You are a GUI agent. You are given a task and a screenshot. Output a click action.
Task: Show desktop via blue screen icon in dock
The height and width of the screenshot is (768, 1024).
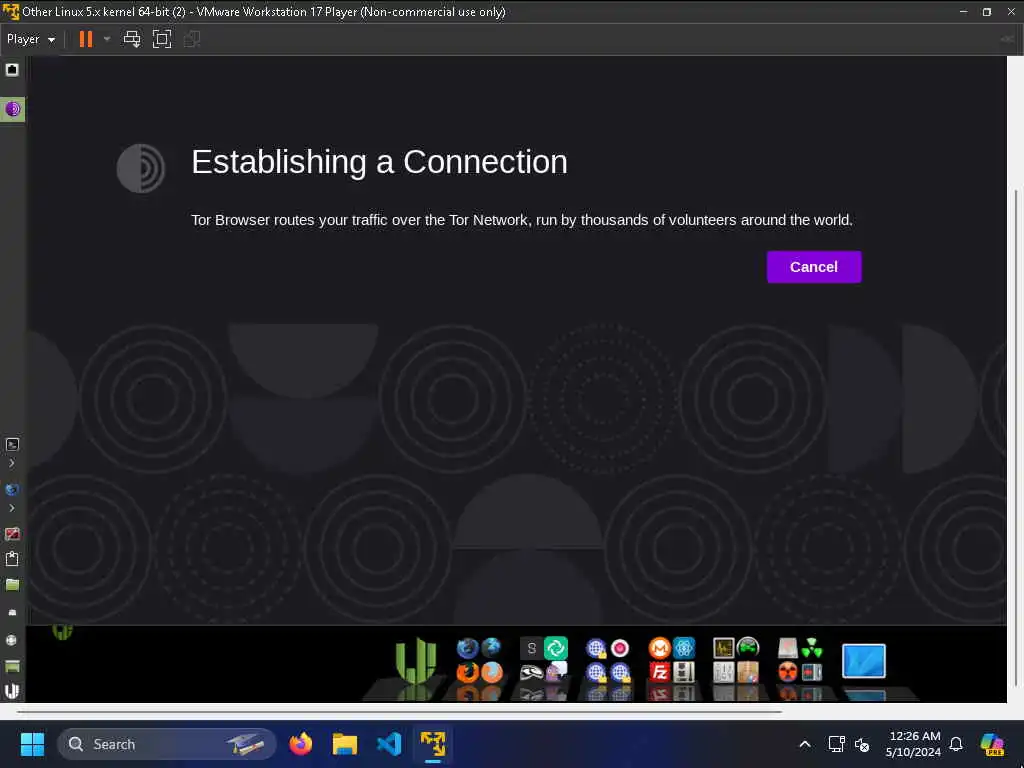coord(863,661)
